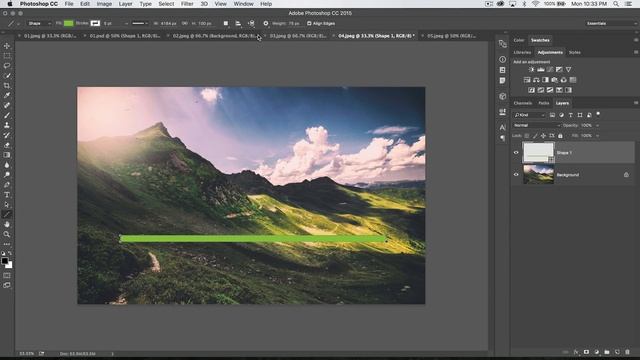The width and height of the screenshot is (640, 360).
Task: Open the shape Fill color swatch
Action: pyautogui.click(x=69, y=23)
